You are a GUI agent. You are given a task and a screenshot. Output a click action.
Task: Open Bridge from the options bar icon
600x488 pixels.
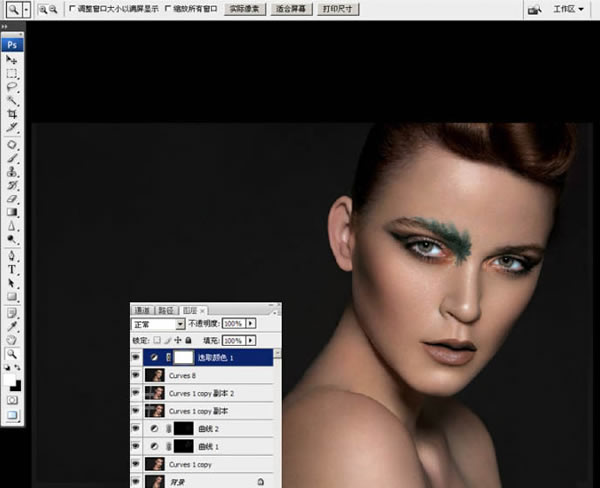tap(534, 10)
